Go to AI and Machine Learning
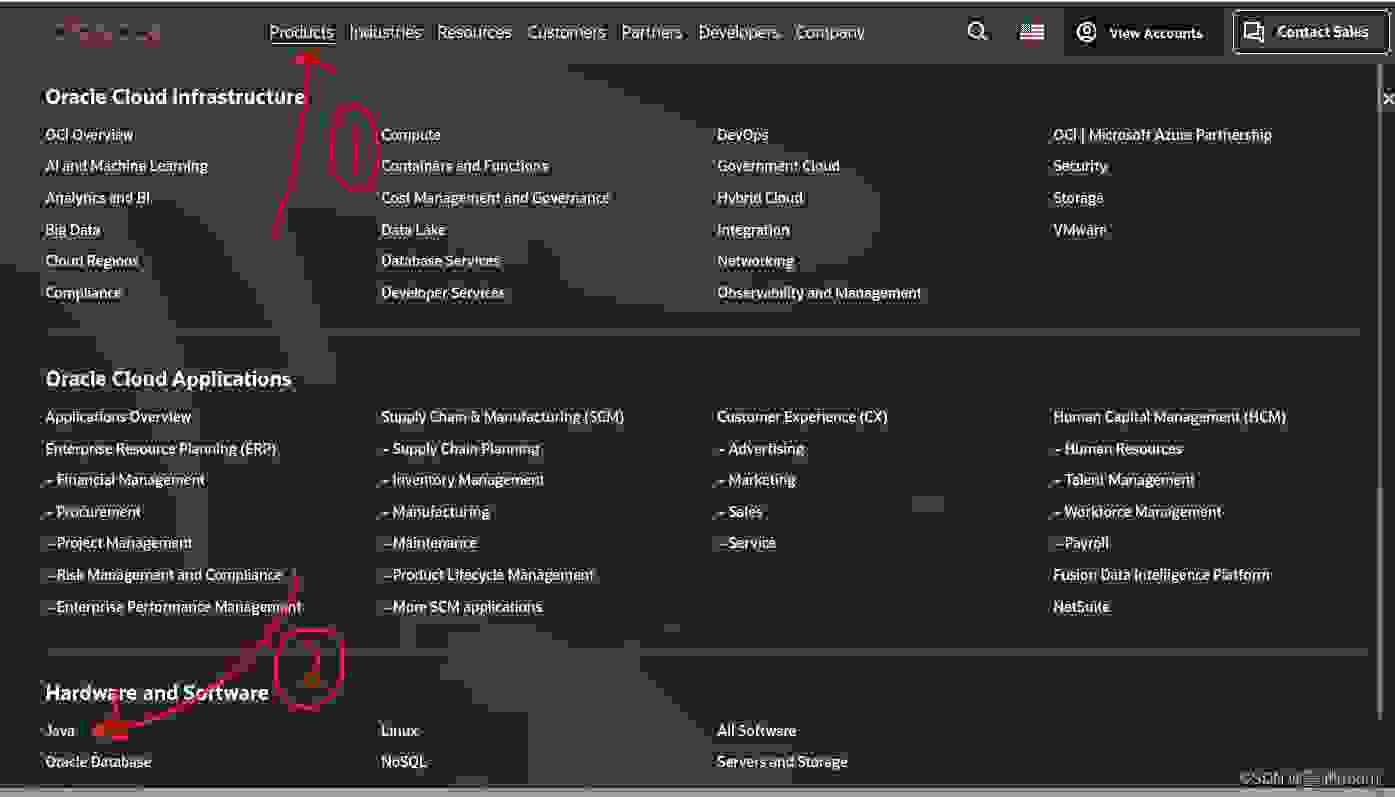Image resolution: width=1395 pixels, height=797 pixels. [126, 166]
